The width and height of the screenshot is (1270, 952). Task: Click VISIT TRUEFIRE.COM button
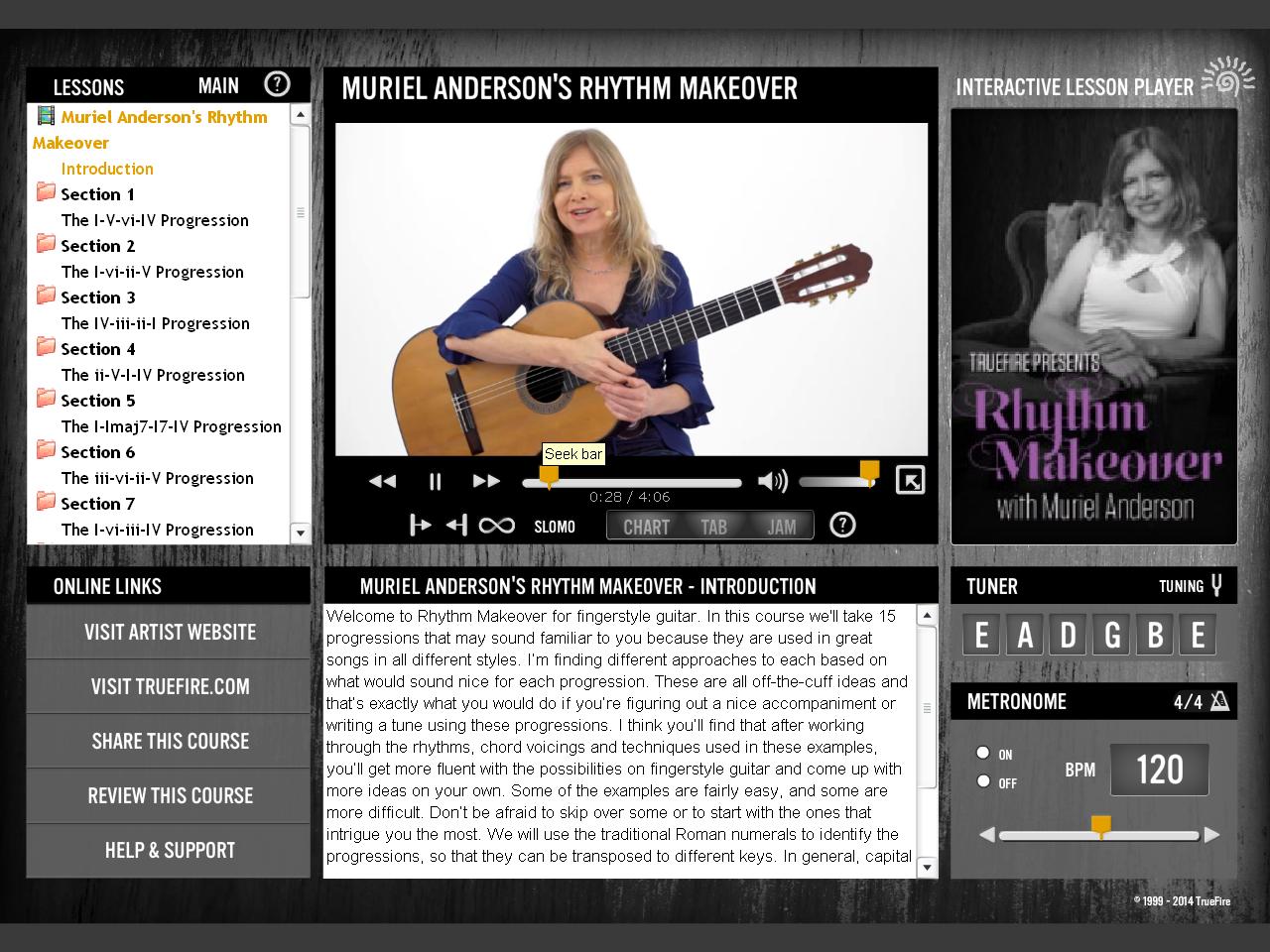(x=169, y=686)
